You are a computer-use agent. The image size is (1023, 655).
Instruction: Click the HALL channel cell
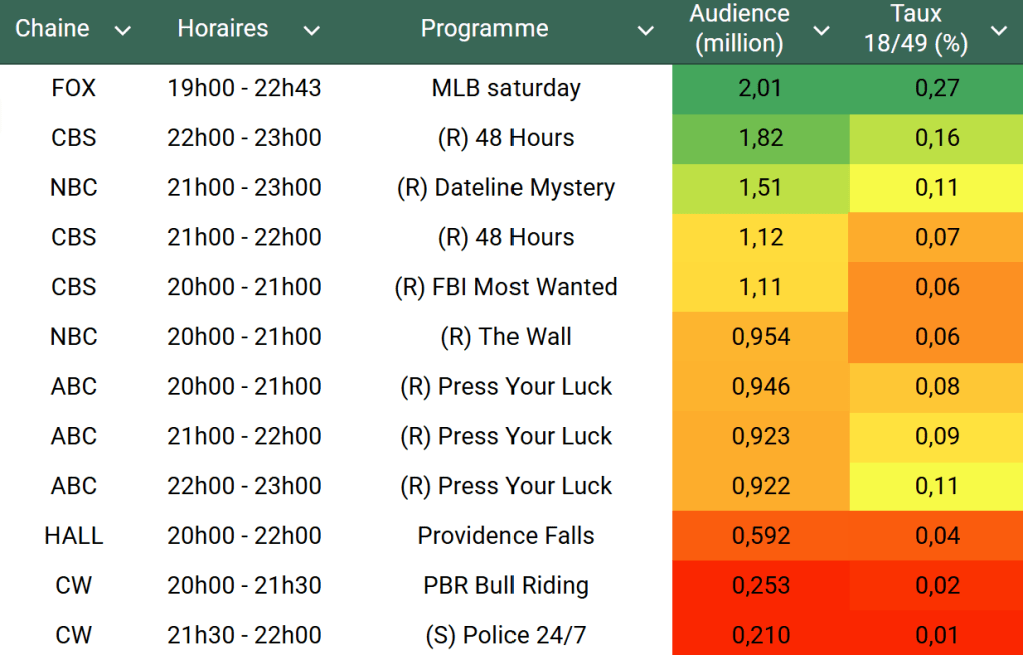click(x=74, y=536)
